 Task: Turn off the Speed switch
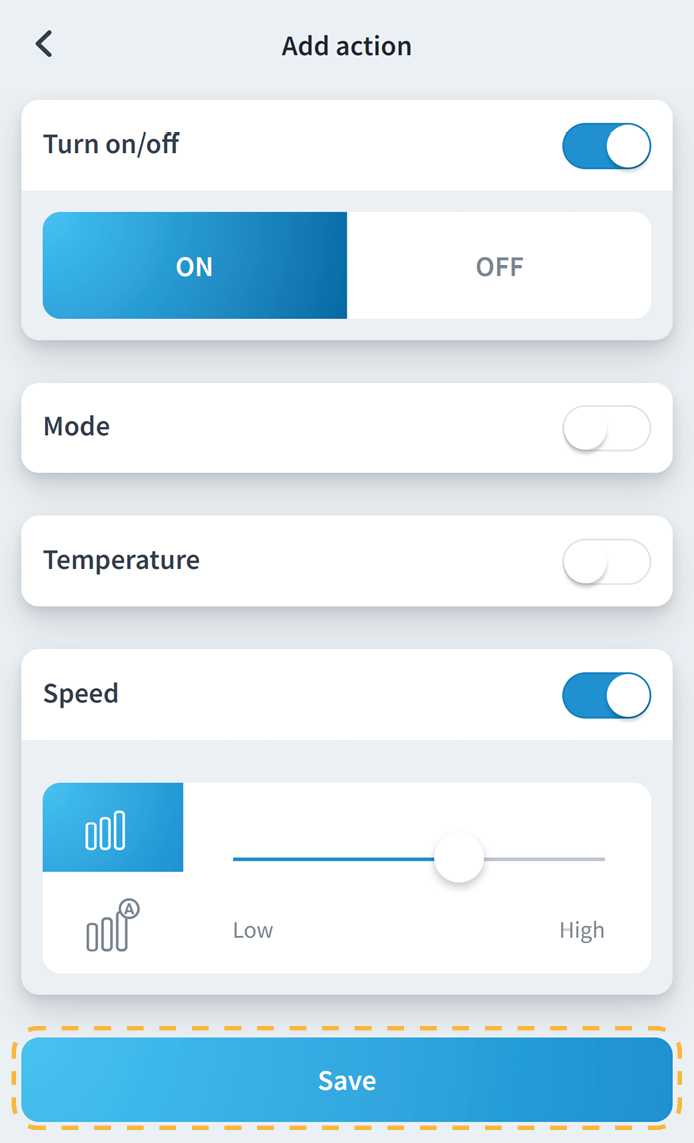point(606,696)
